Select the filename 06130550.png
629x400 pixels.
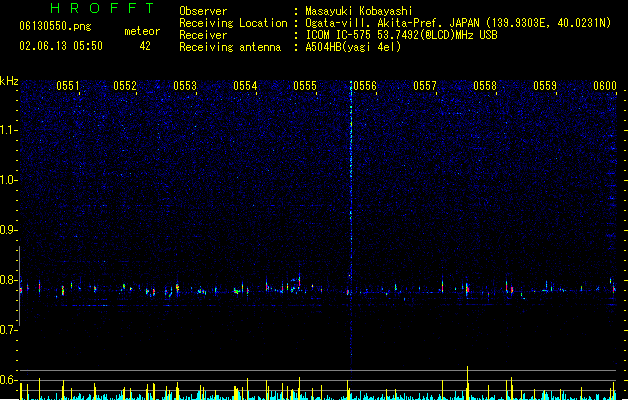pos(55,26)
